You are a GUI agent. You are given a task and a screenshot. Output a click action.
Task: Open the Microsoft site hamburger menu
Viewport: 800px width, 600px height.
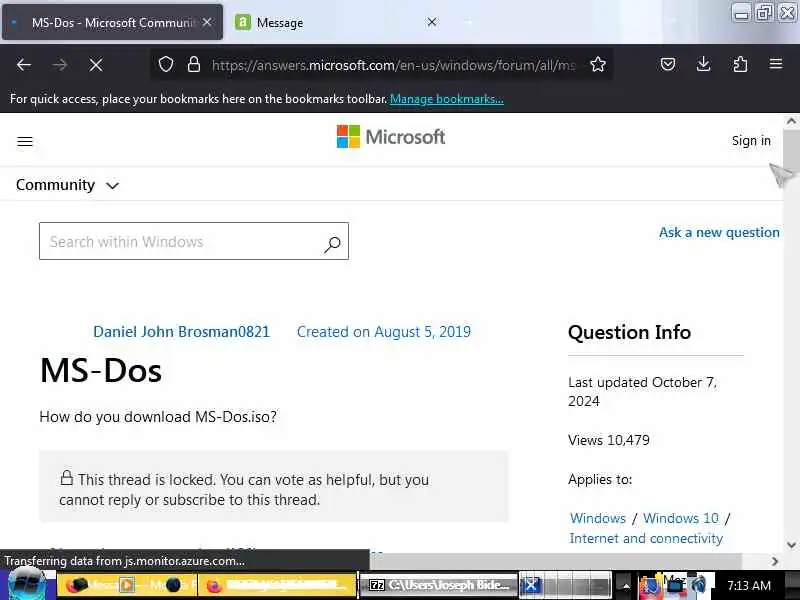tap(25, 141)
